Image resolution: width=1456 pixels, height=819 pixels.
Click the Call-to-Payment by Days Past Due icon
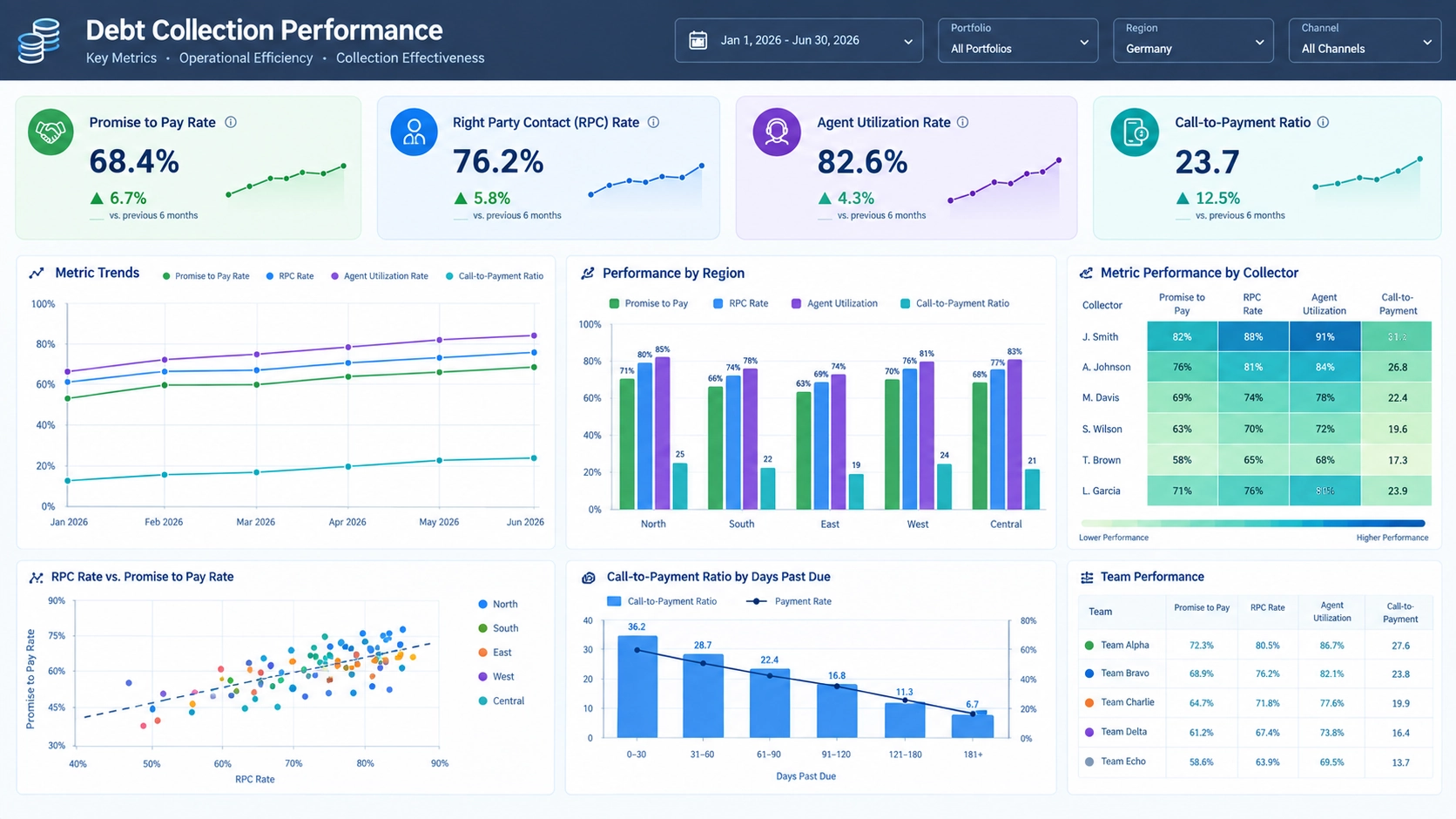tap(589, 577)
